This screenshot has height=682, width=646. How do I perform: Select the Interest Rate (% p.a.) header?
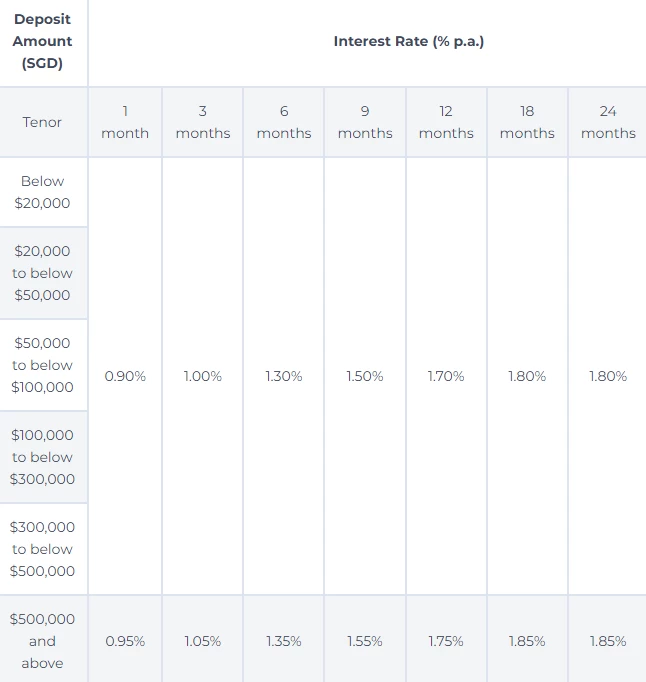point(408,41)
